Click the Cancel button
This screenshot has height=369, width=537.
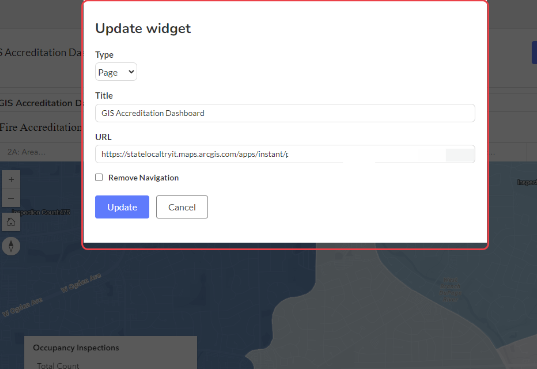(182, 207)
